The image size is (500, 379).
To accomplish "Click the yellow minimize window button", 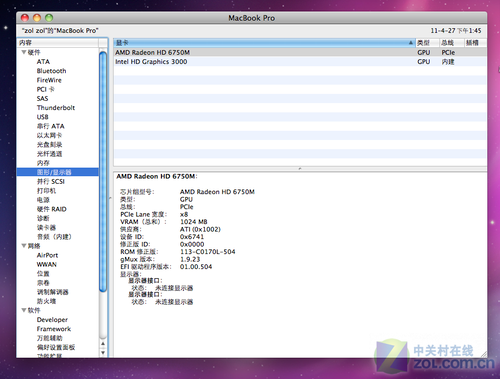I will tap(37, 18).
